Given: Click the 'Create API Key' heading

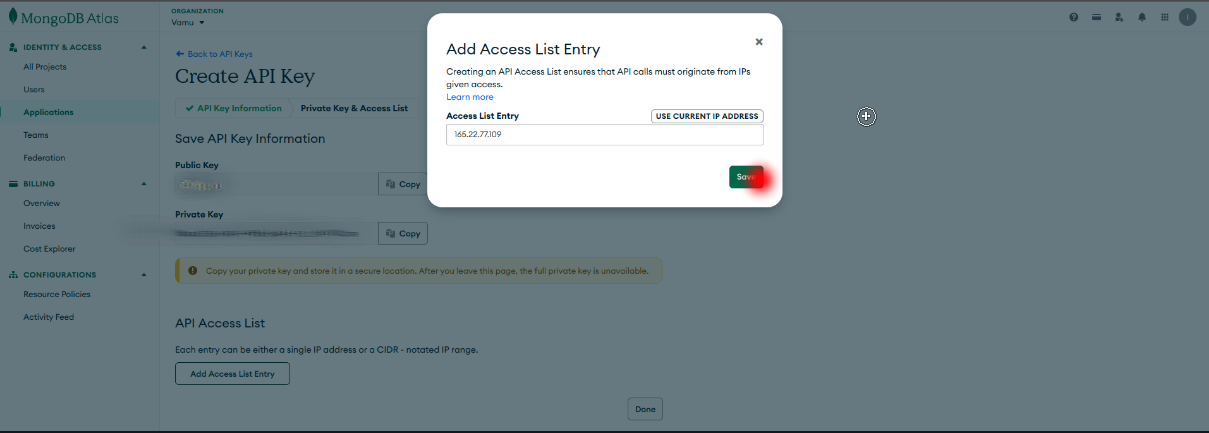Looking at the screenshot, I should pyautogui.click(x=245, y=76).
